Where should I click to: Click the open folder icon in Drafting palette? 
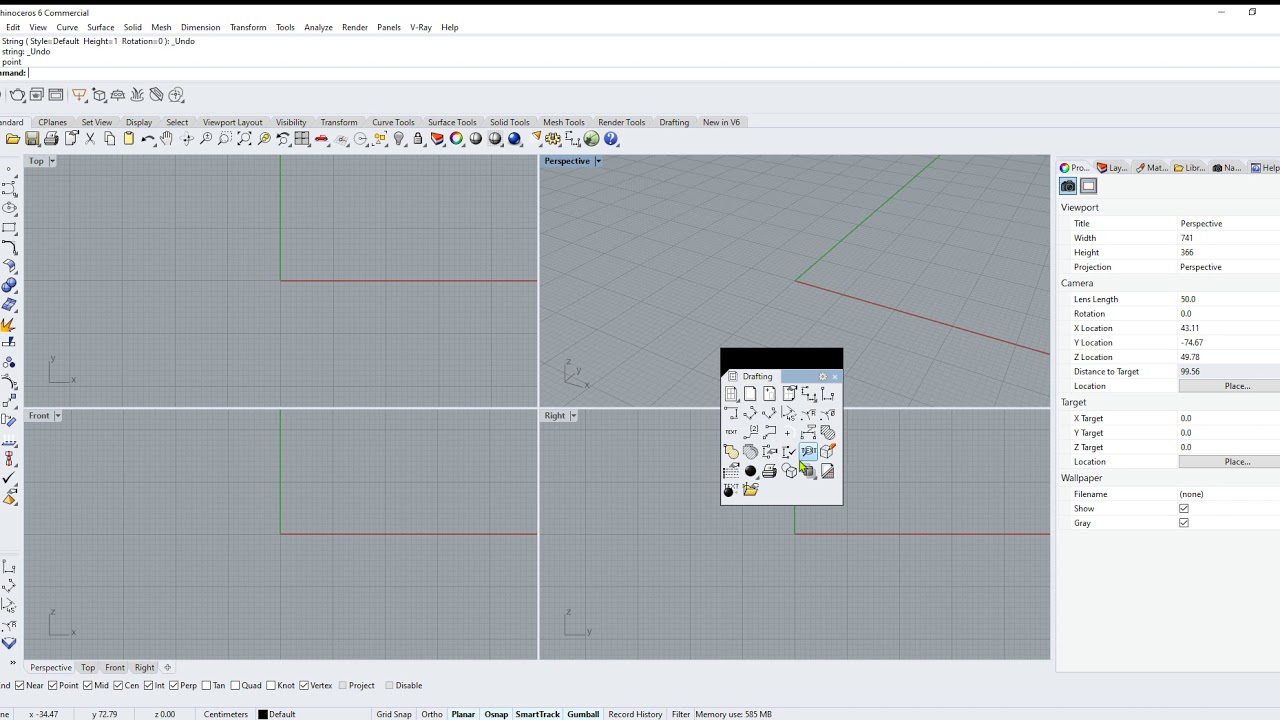point(750,490)
